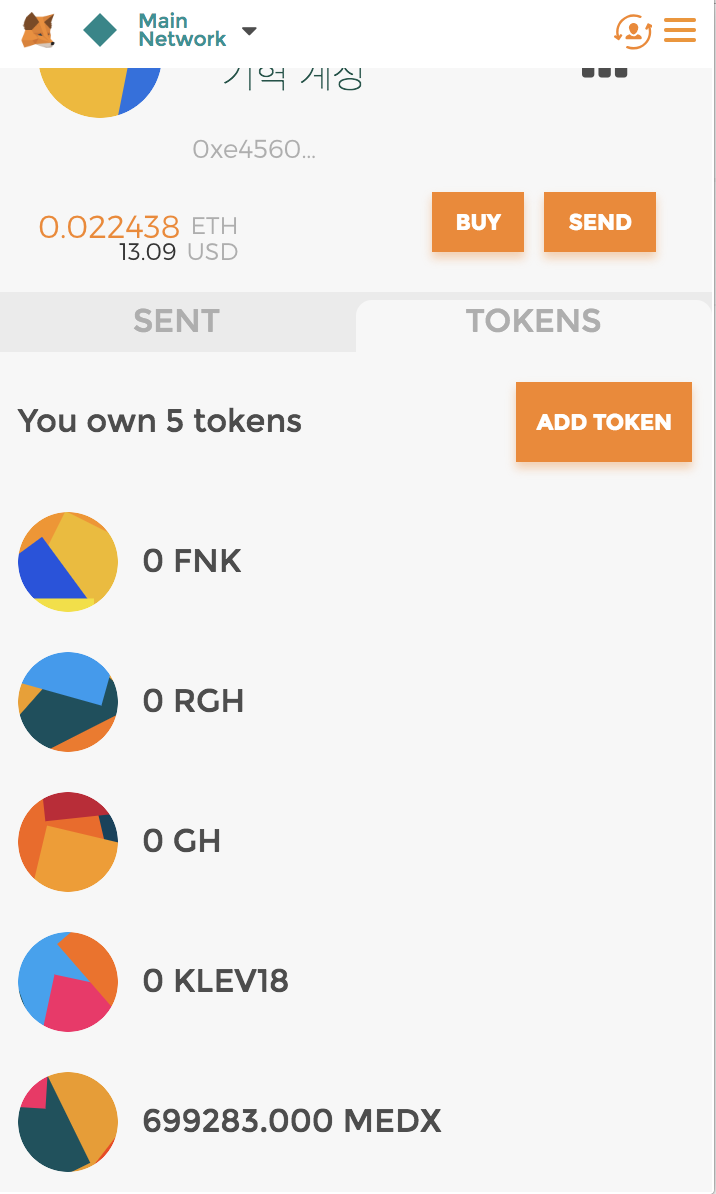716x1194 pixels.
Task: Open the account switcher icon
Action: click(633, 31)
